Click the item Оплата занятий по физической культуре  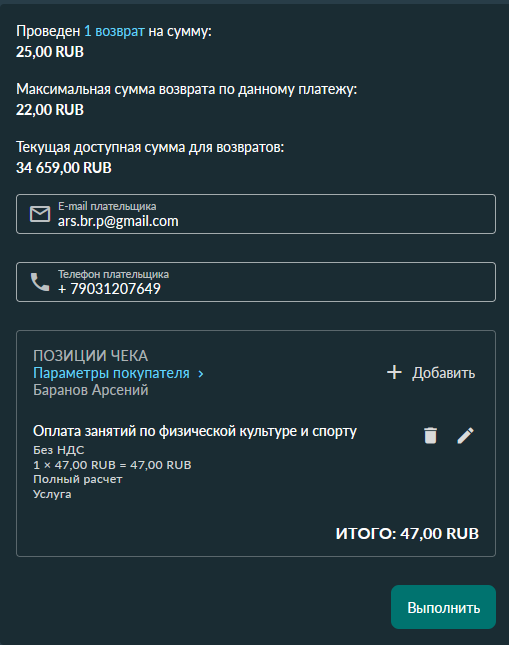click(195, 431)
